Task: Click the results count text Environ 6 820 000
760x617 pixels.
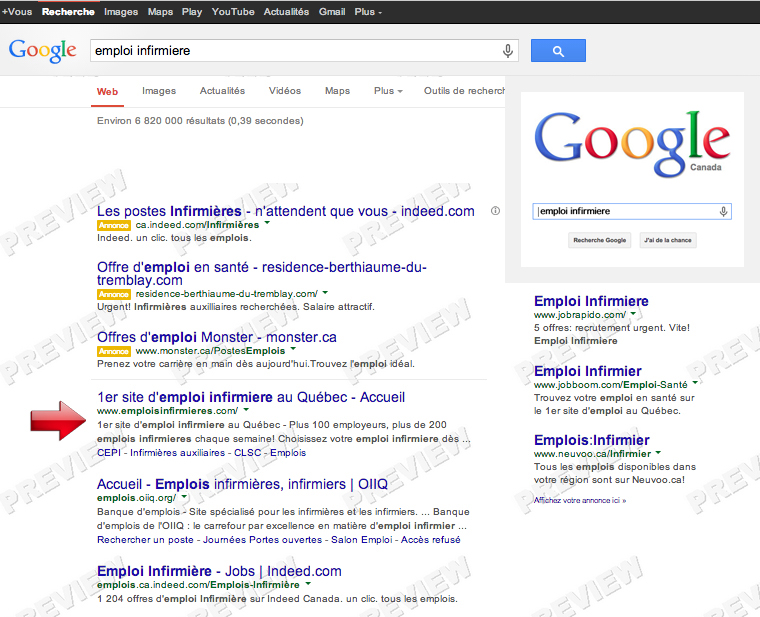Action: (x=200, y=121)
